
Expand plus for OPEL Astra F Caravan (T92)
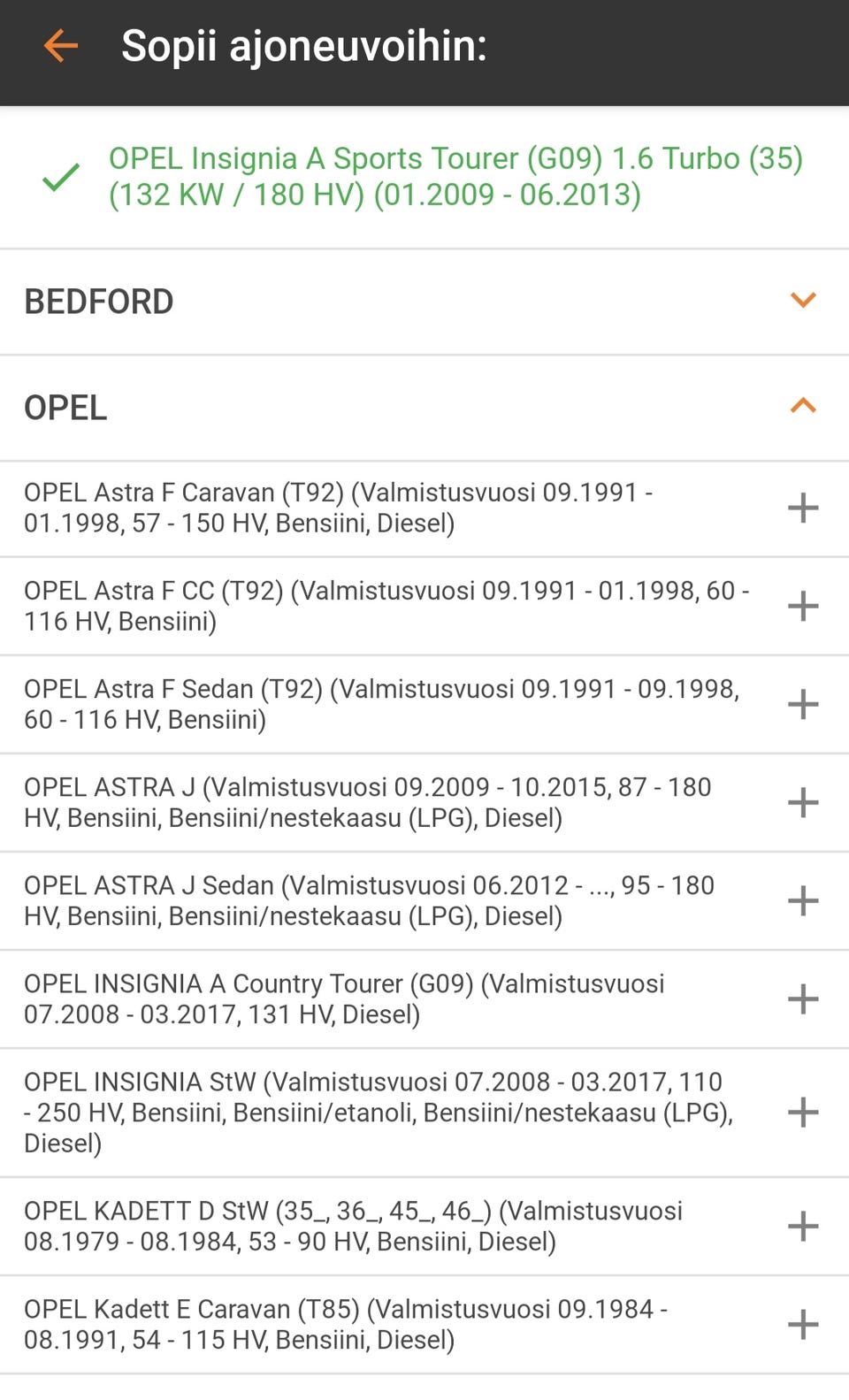point(803,508)
